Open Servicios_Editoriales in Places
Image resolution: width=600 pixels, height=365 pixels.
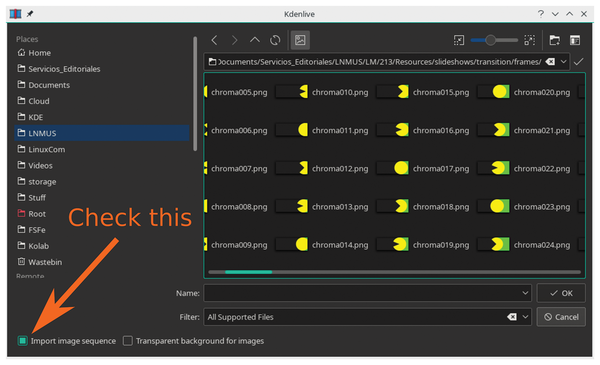102,69
